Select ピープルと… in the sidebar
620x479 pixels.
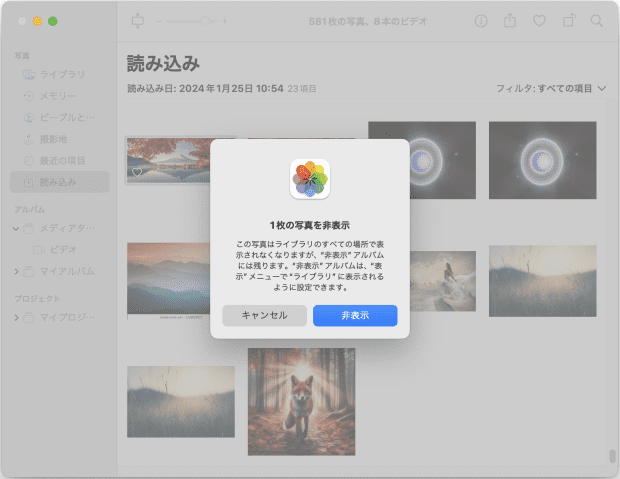point(60,117)
